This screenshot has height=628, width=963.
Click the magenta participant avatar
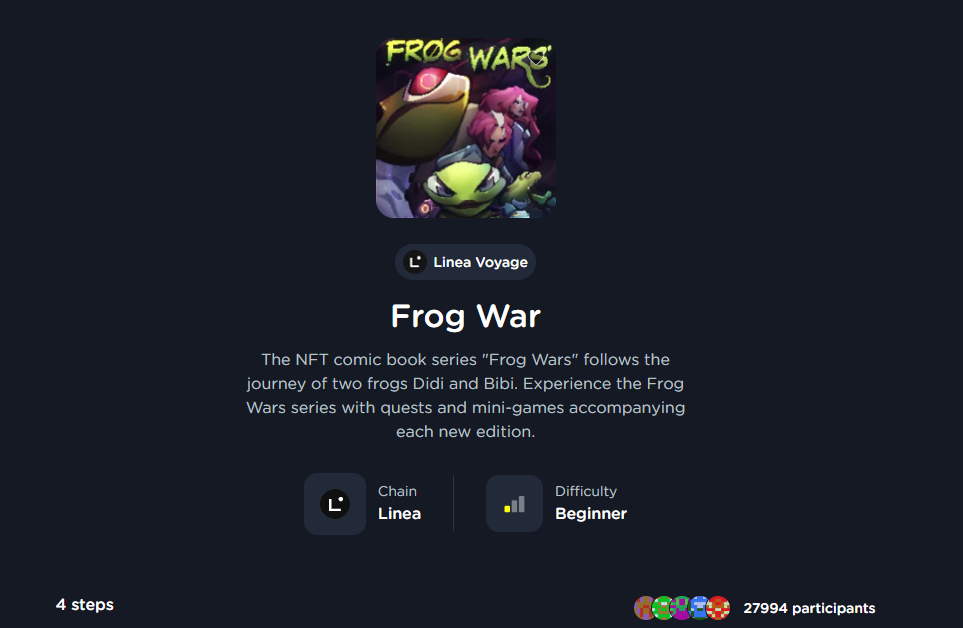(681, 608)
